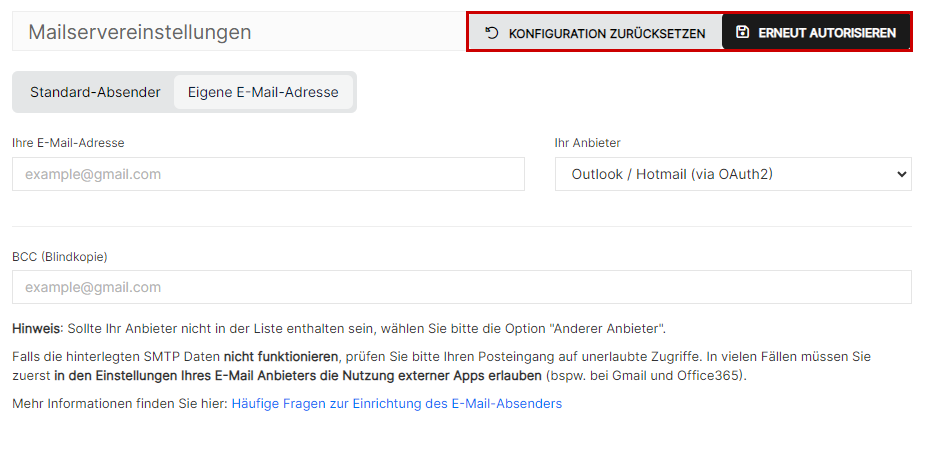
Task: Open the Ihr Anbieter provider dropdown
Action: [733, 174]
